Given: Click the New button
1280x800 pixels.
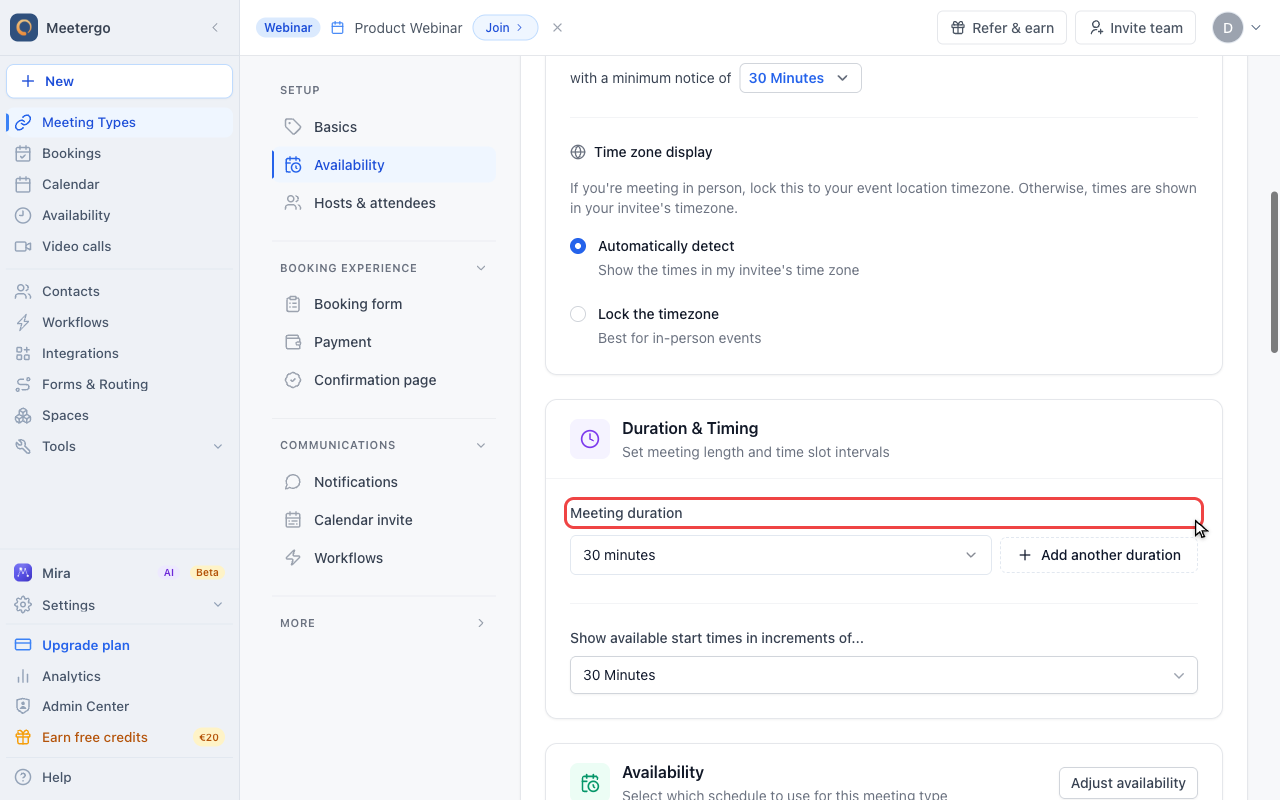Looking at the screenshot, I should [119, 81].
